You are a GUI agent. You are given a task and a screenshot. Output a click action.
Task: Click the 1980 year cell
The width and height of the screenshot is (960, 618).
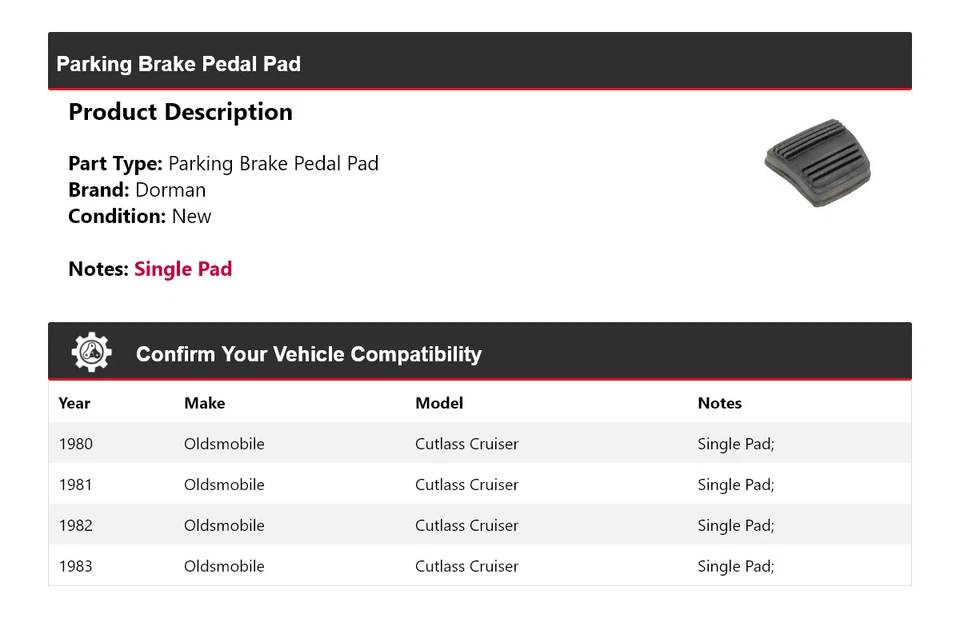(75, 444)
